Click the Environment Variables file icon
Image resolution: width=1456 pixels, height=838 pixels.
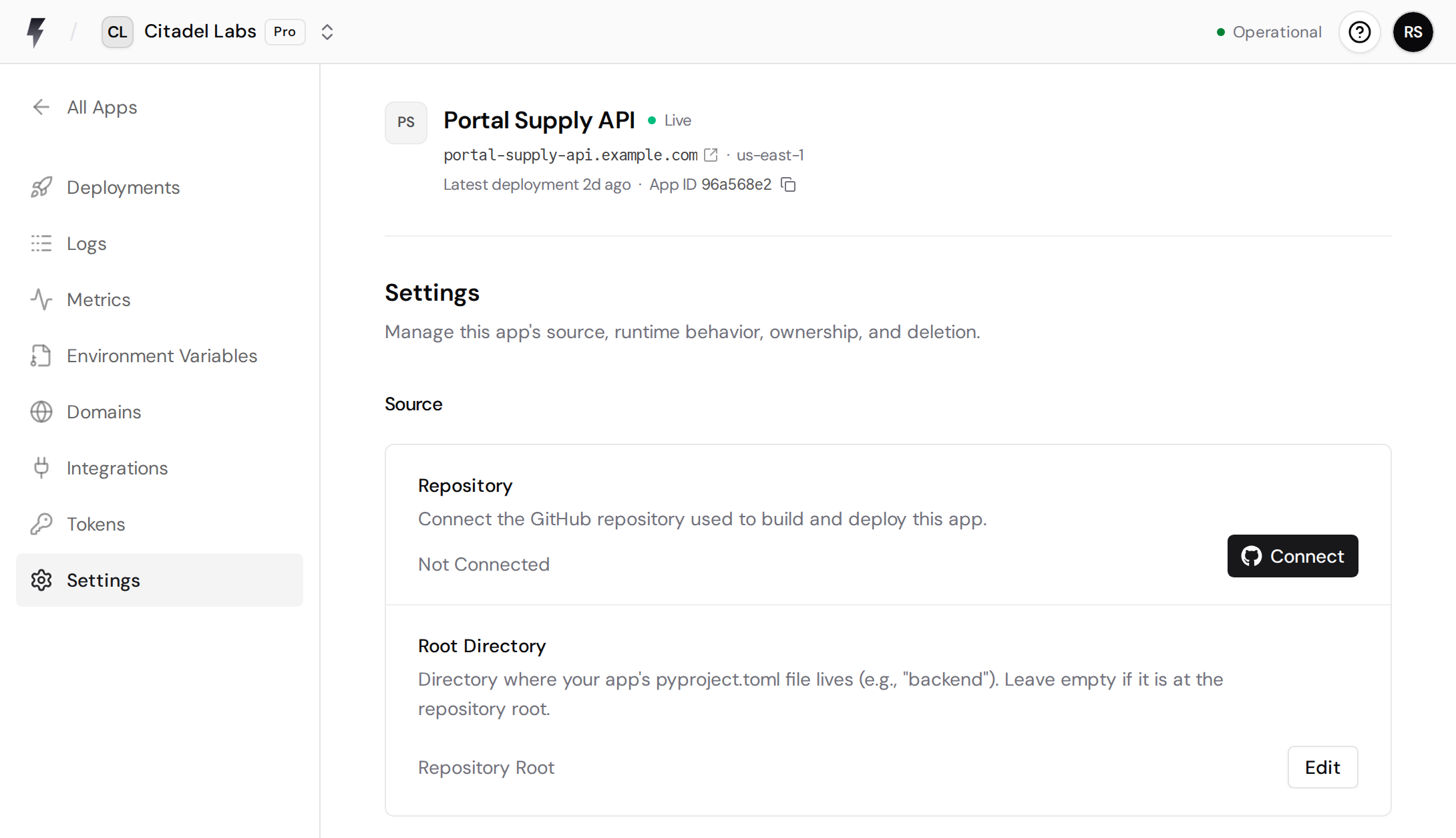pos(41,356)
